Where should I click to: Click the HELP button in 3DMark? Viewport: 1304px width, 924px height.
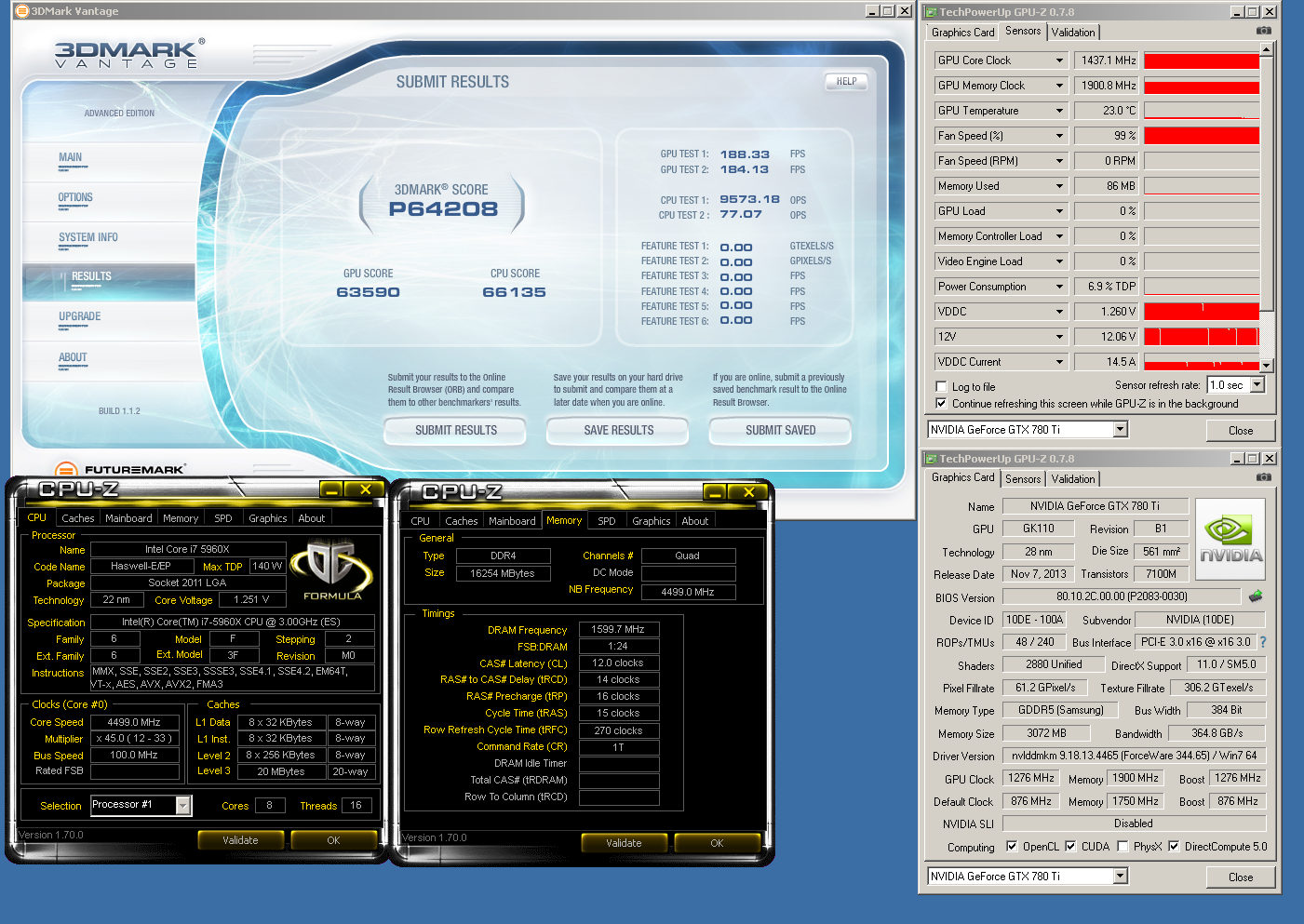pyautogui.click(x=846, y=82)
